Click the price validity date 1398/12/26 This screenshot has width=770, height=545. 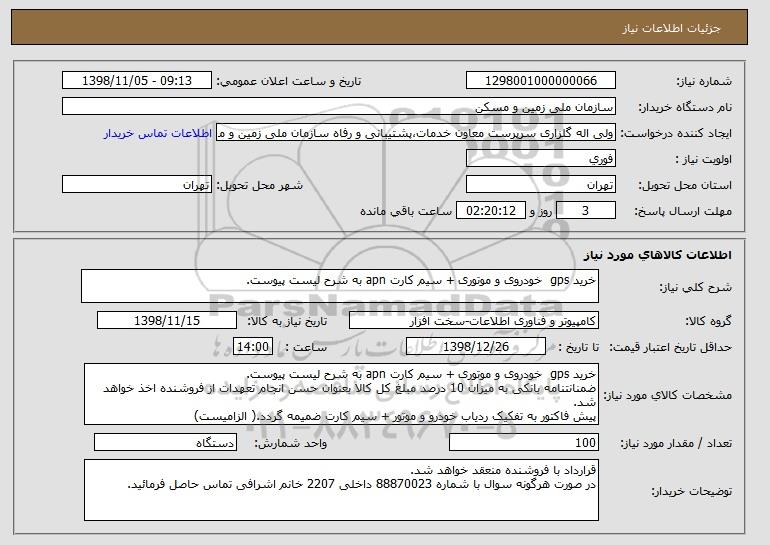(476, 347)
